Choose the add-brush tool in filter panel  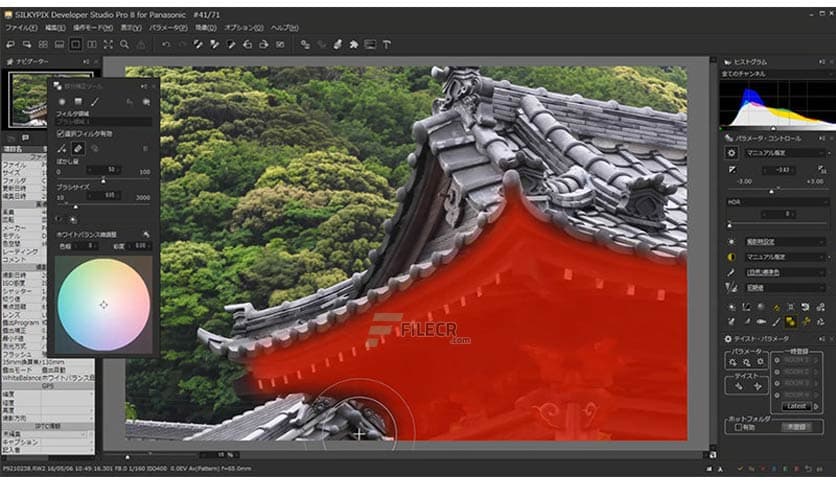(x=62, y=149)
